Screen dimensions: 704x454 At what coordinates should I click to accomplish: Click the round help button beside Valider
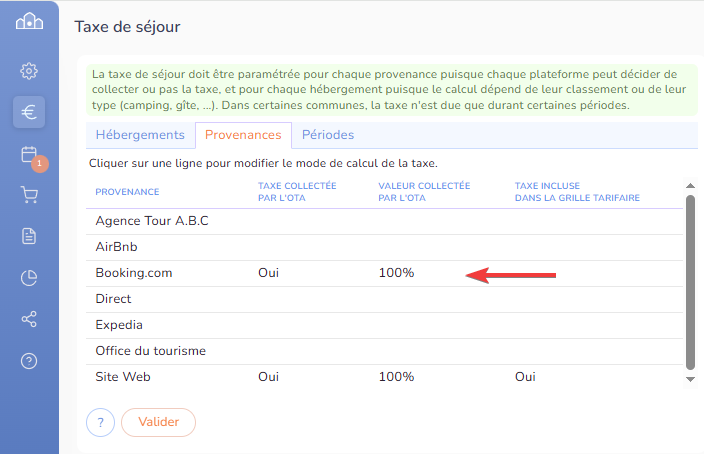(x=101, y=423)
